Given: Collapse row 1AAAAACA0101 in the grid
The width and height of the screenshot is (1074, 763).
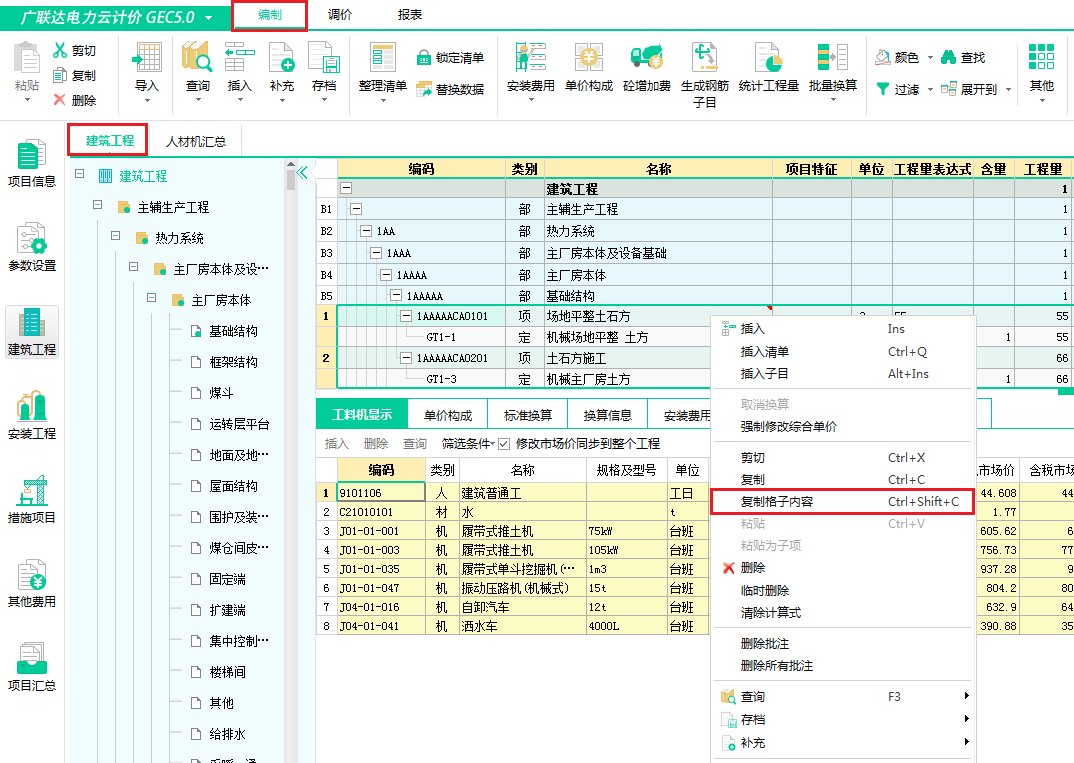Looking at the screenshot, I should point(407,316).
